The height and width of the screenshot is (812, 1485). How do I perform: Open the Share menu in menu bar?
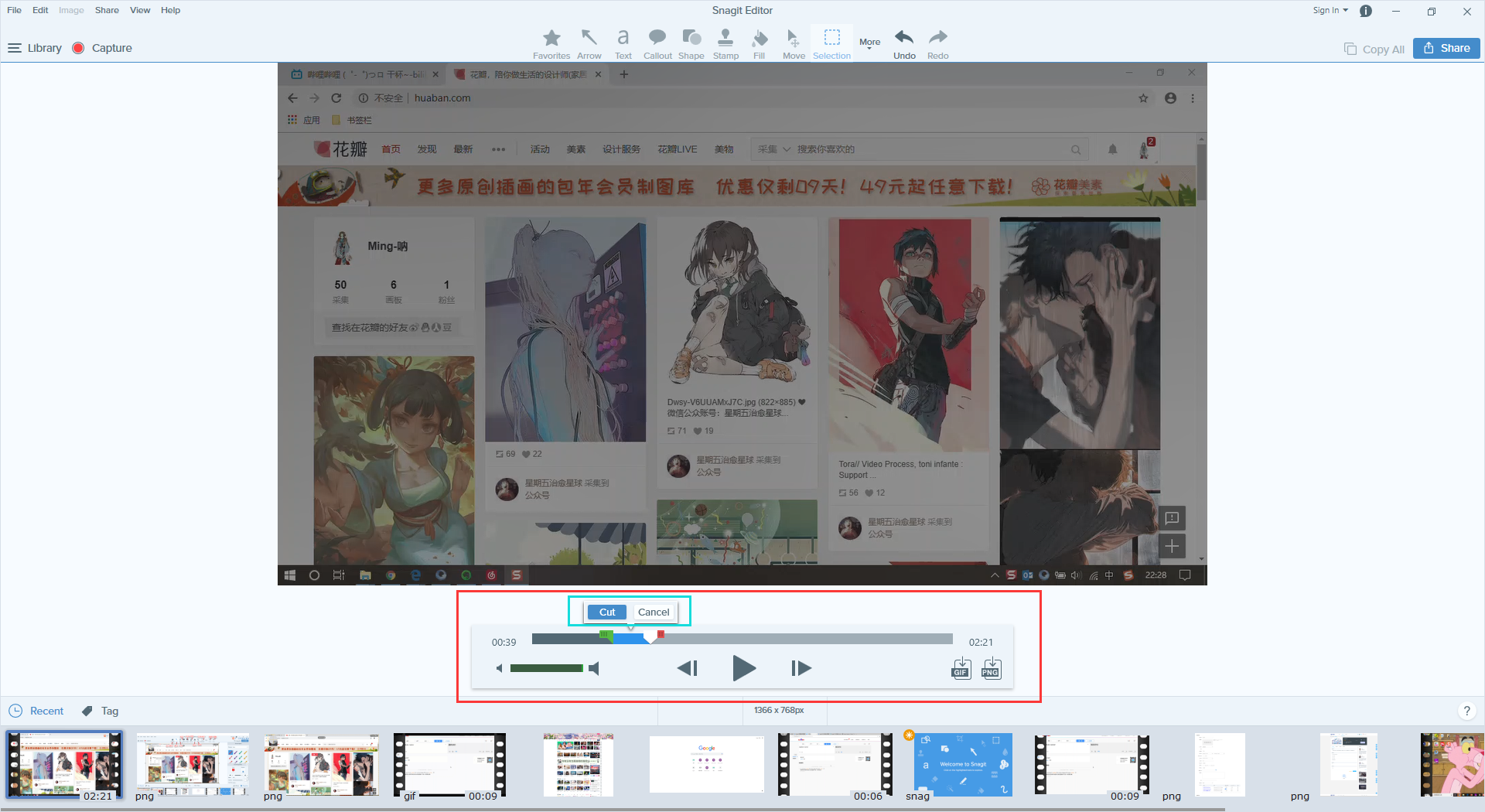[x=107, y=10]
